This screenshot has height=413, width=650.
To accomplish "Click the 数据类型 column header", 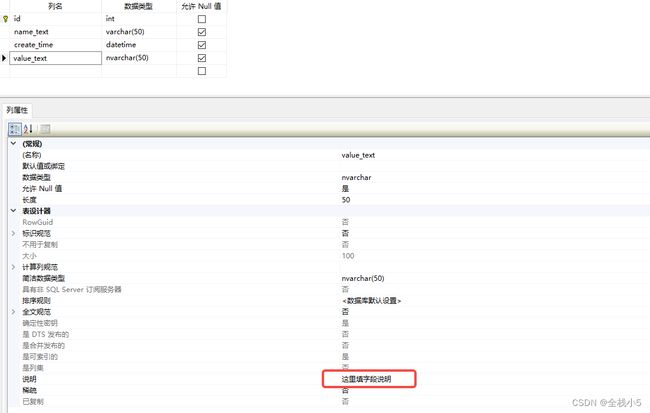I will click(138, 6).
